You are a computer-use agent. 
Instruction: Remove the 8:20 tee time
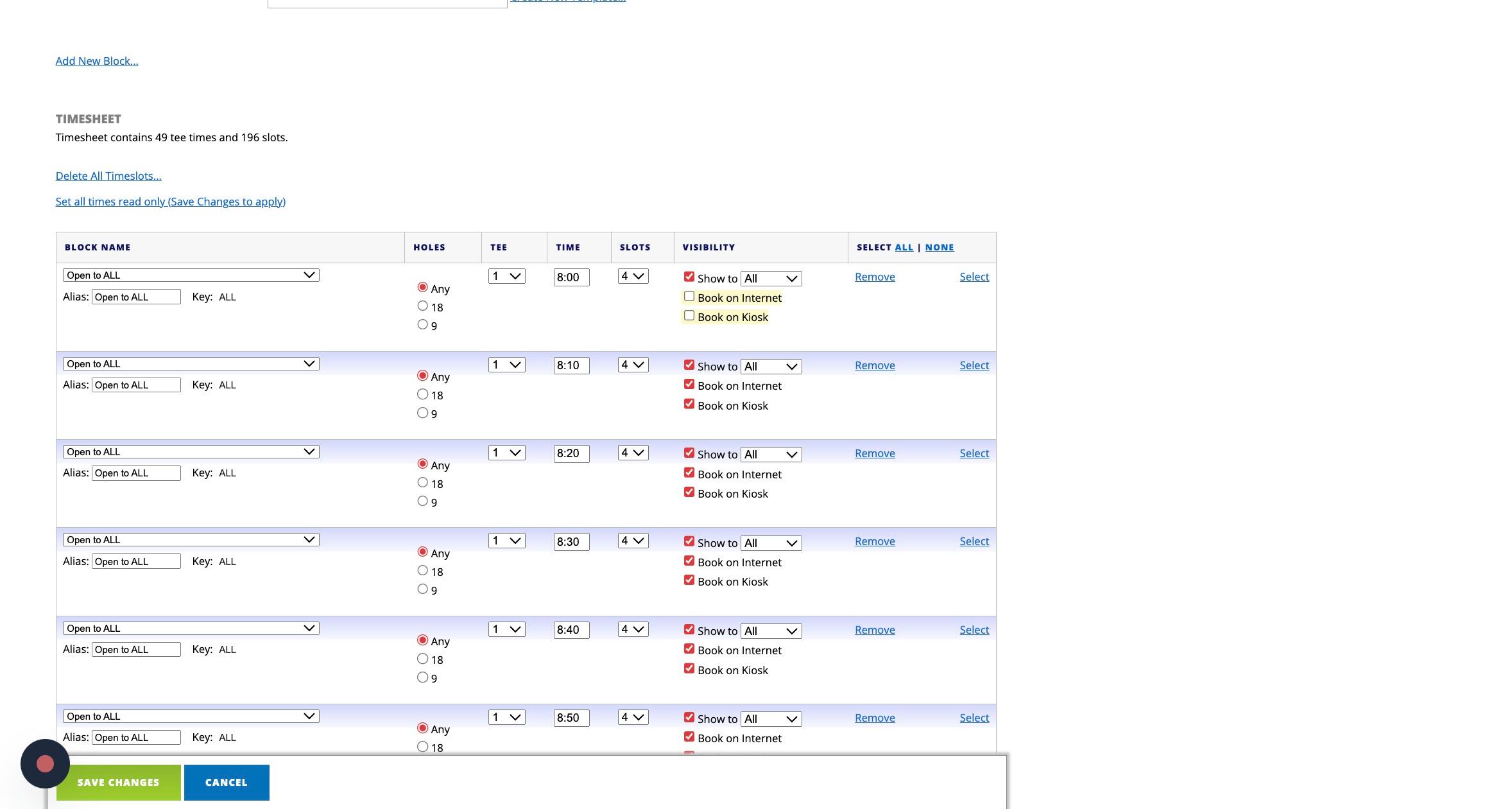(x=874, y=453)
